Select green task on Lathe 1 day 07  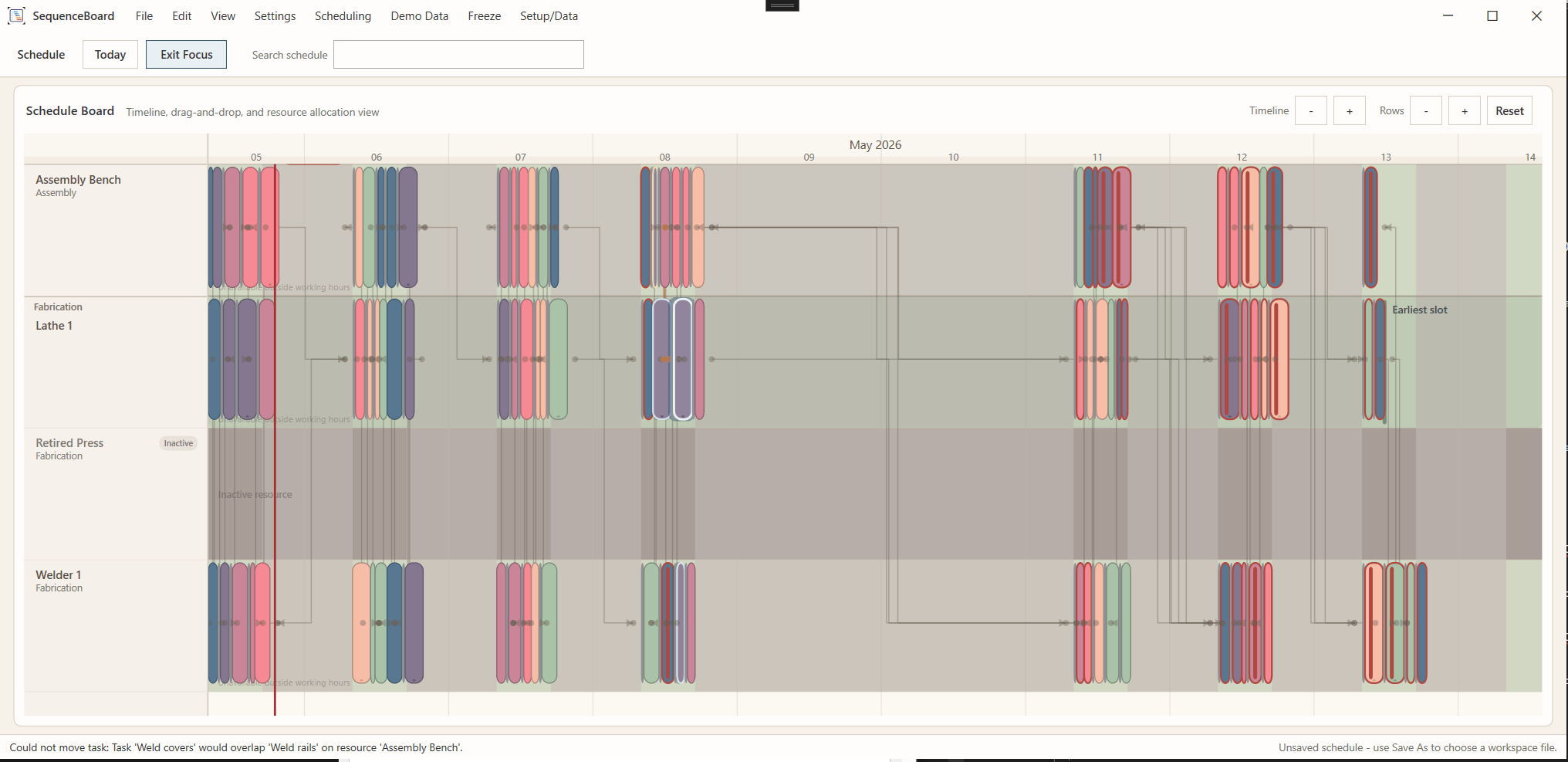coord(559,359)
